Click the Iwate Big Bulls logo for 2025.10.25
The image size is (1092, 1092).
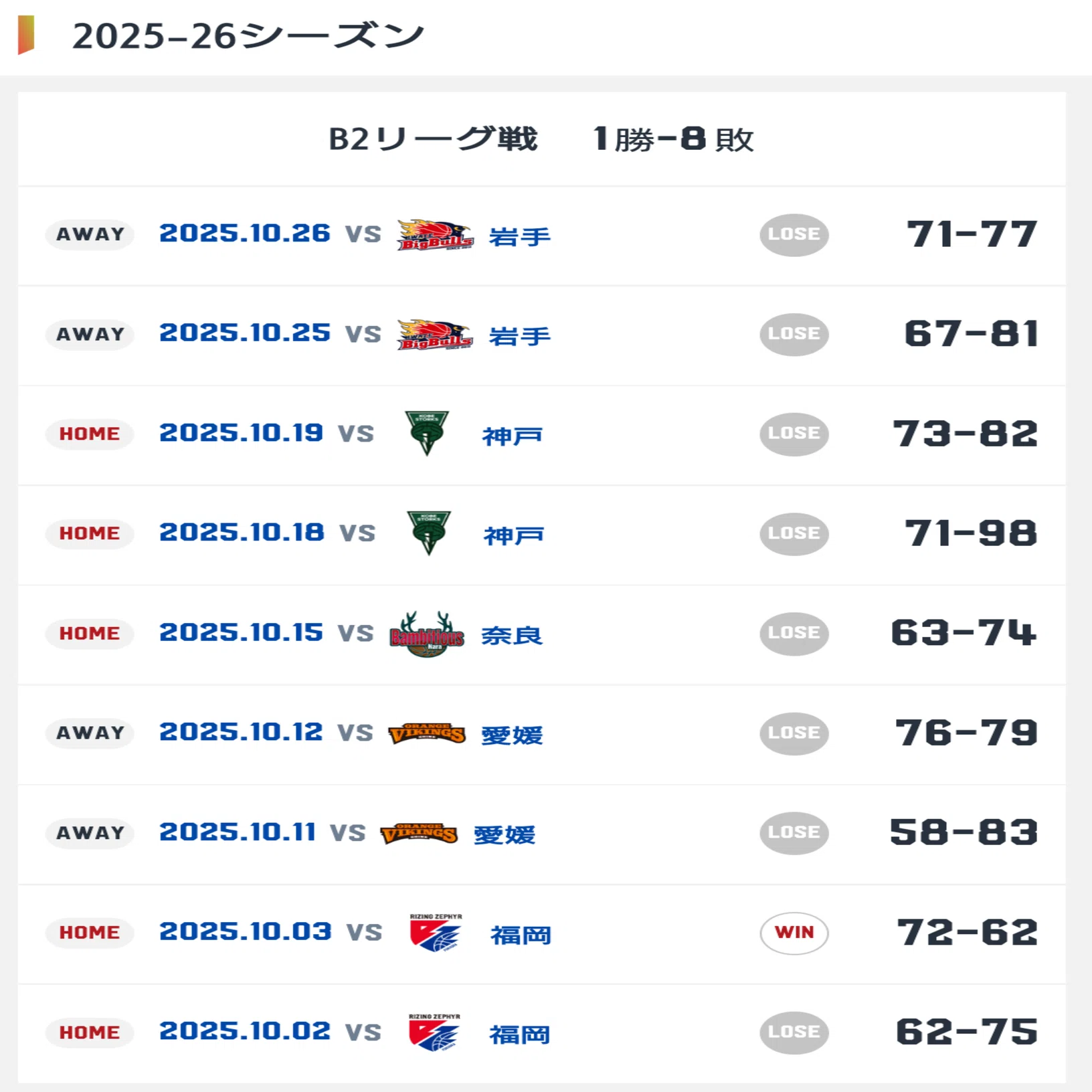click(x=435, y=335)
